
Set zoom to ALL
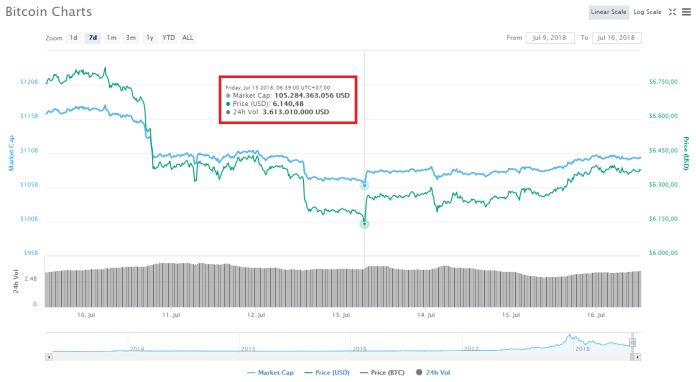coord(188,38)
